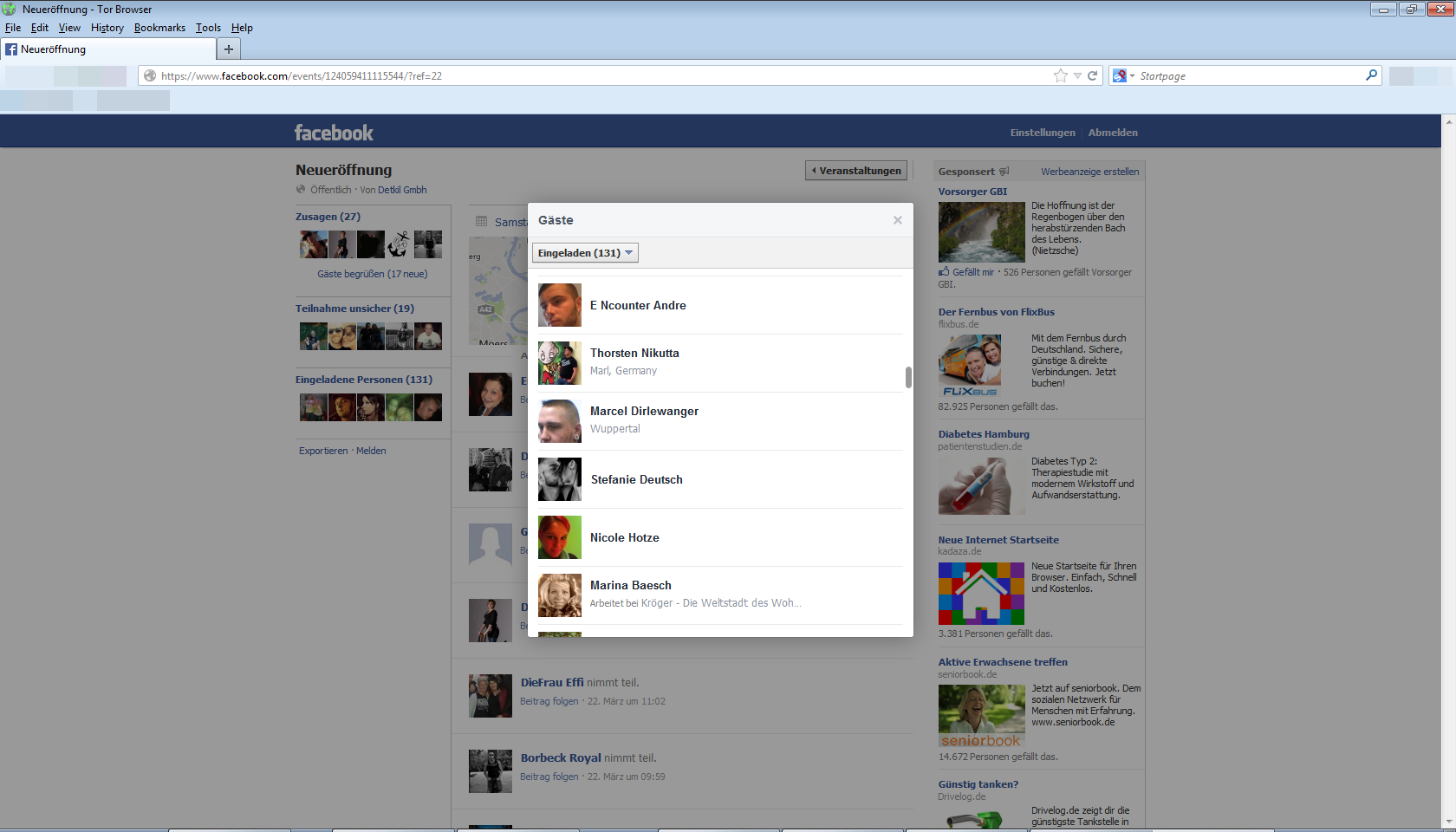Close the Gäste dialog with the X

coord(897,220)
